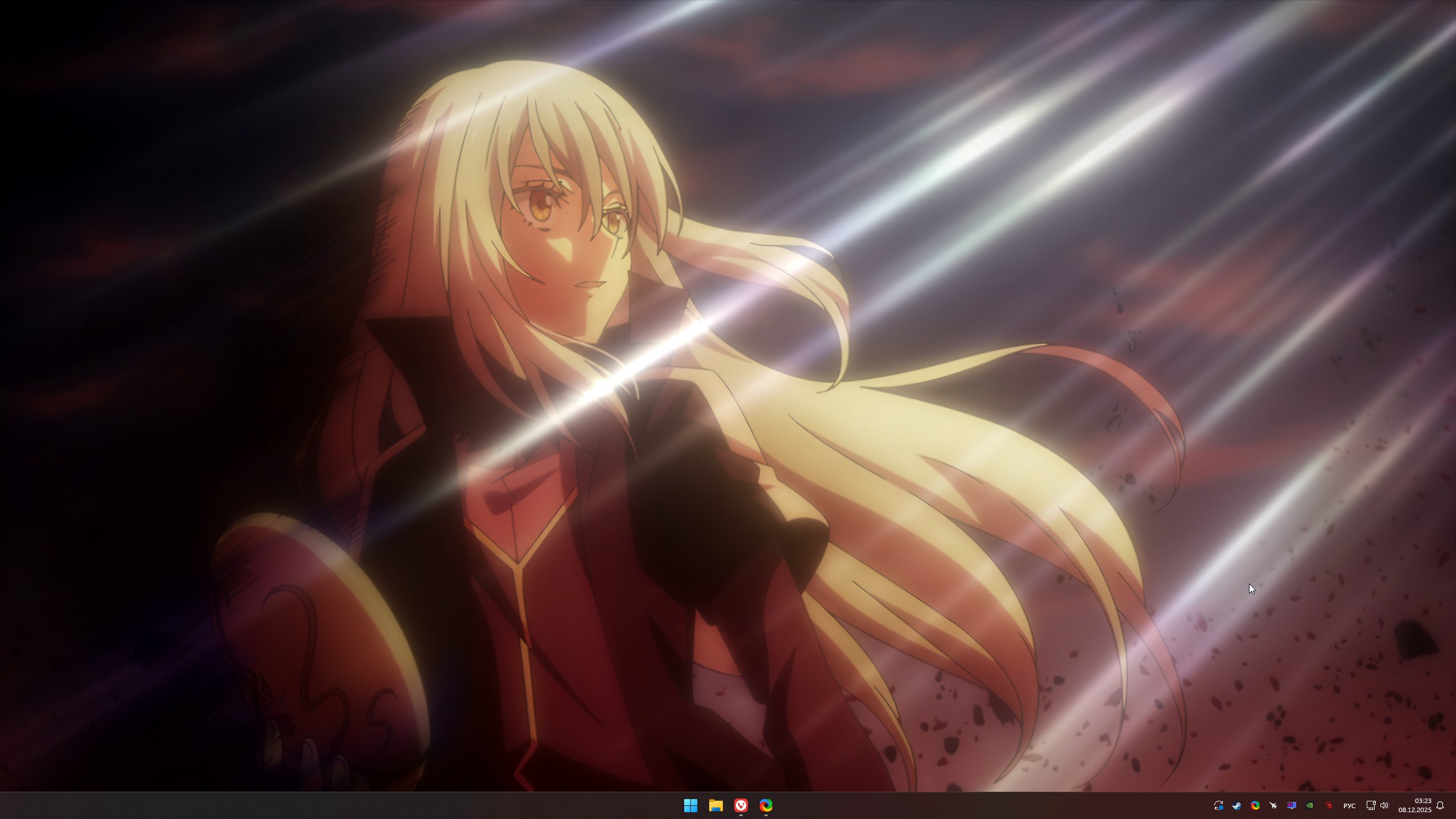The image size is (1456, 819).
Task: Open the clock showing 03:23
Action: (1422, 801)
